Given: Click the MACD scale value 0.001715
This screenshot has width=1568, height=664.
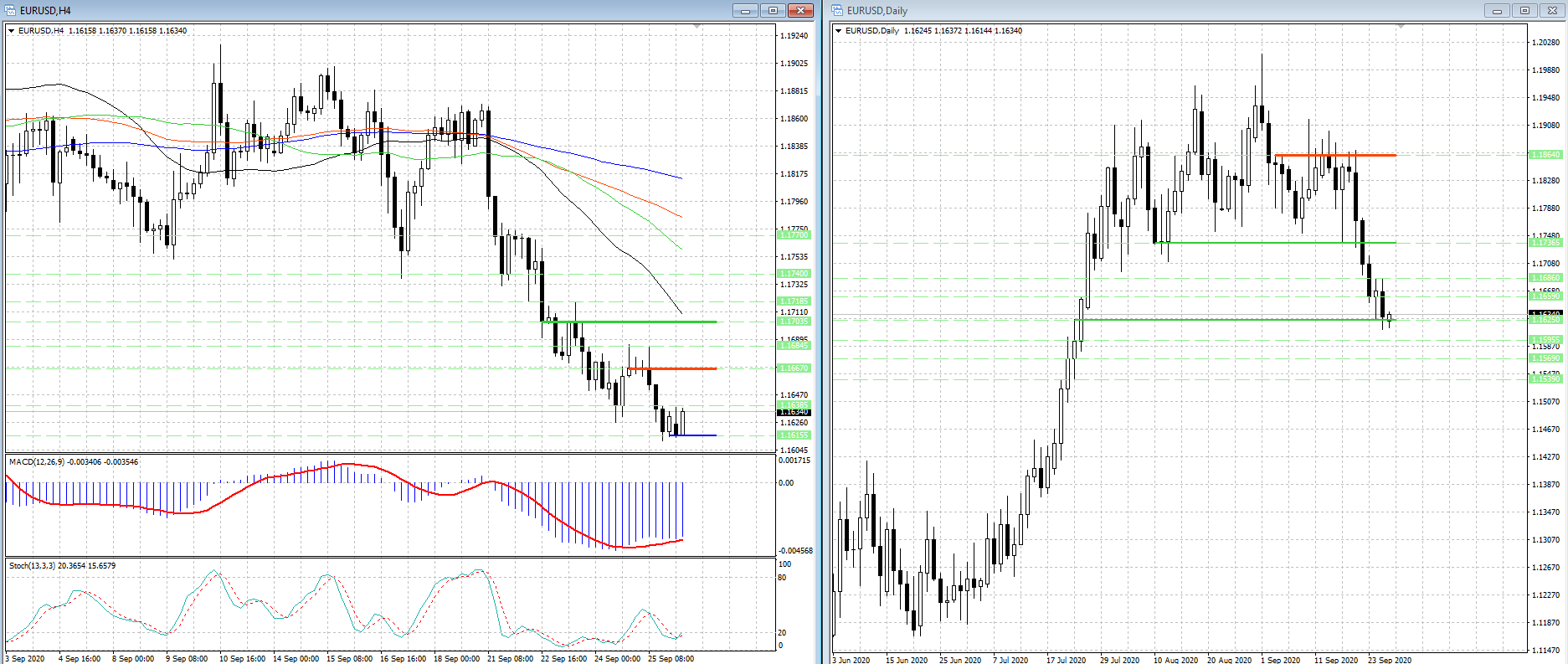Looking at the screenshot, I should point(794,461).
